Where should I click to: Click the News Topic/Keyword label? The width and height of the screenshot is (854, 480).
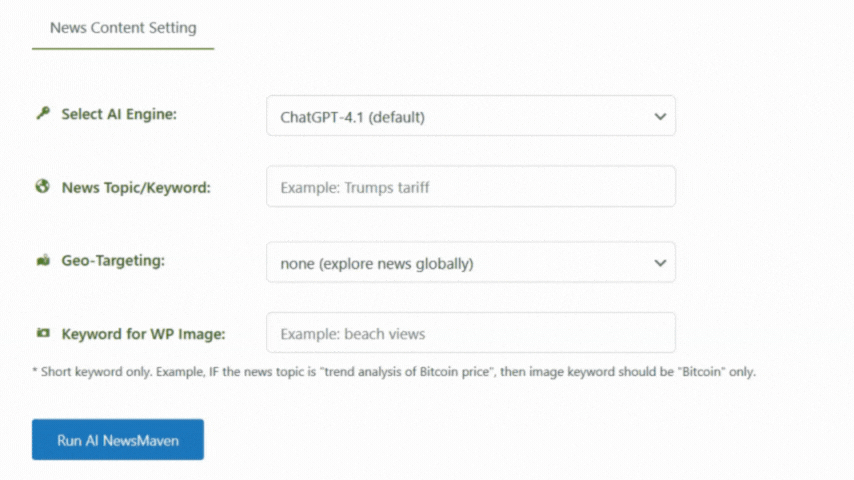click(x=136, y=187)
